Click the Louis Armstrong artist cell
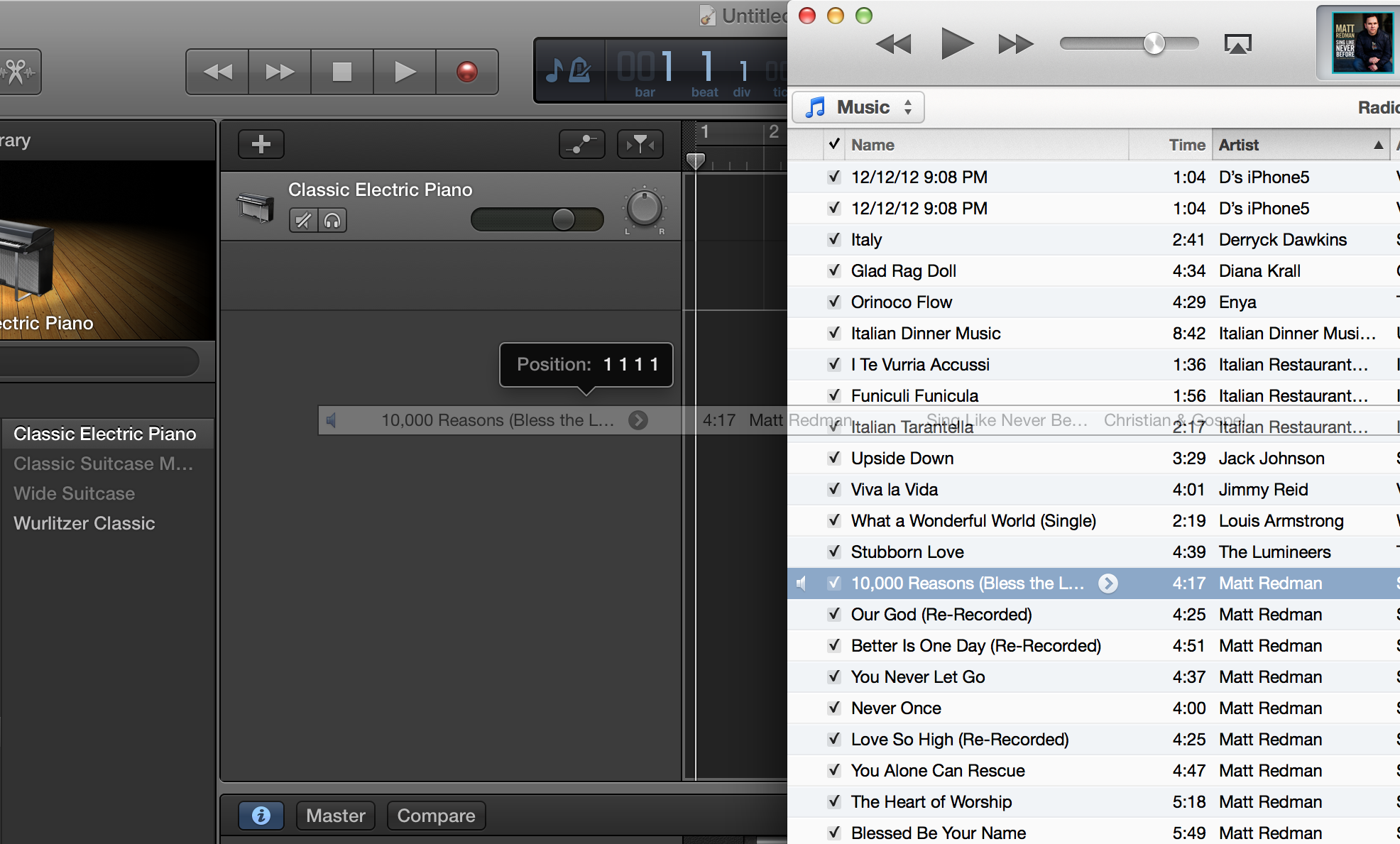 [x=1281, y=521]
